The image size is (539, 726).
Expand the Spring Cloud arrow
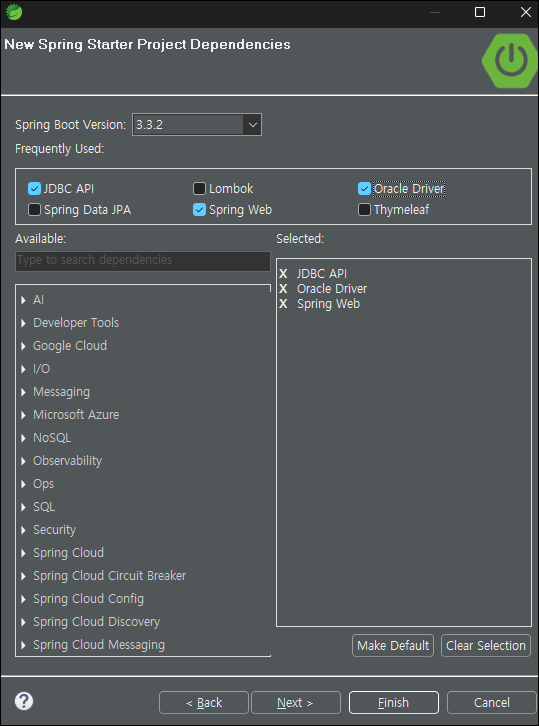23,553
